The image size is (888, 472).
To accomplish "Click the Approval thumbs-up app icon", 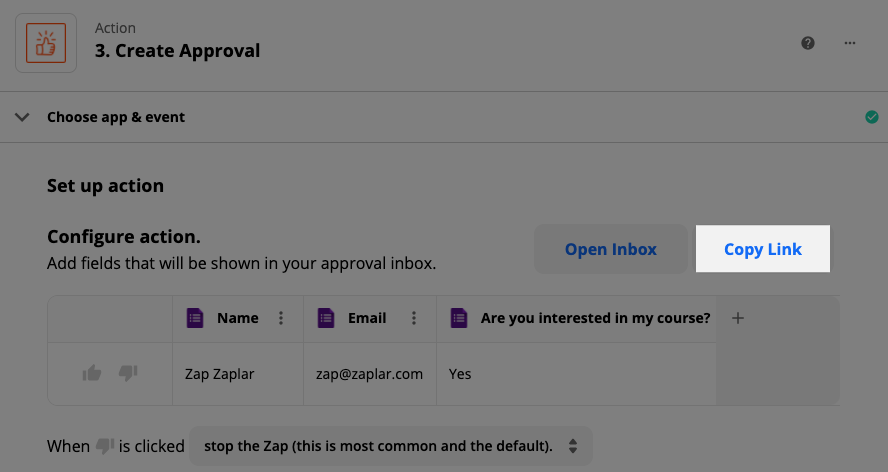I will coord(46,43).
